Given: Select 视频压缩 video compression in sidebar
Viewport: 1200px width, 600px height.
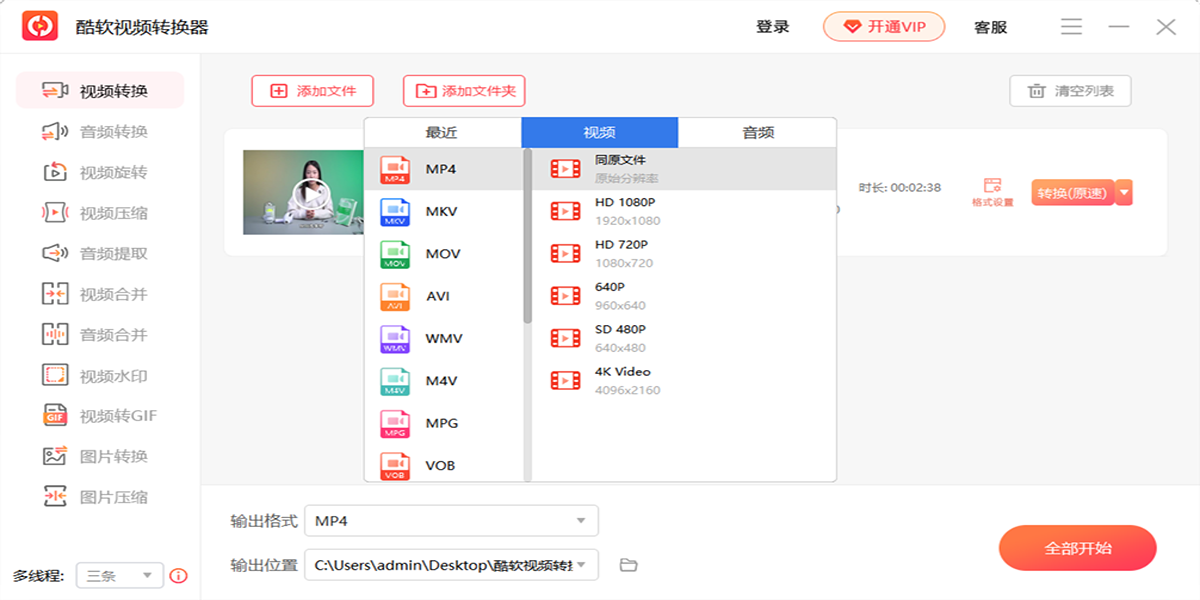Looking at the screenshot, I should click(98, 213).
